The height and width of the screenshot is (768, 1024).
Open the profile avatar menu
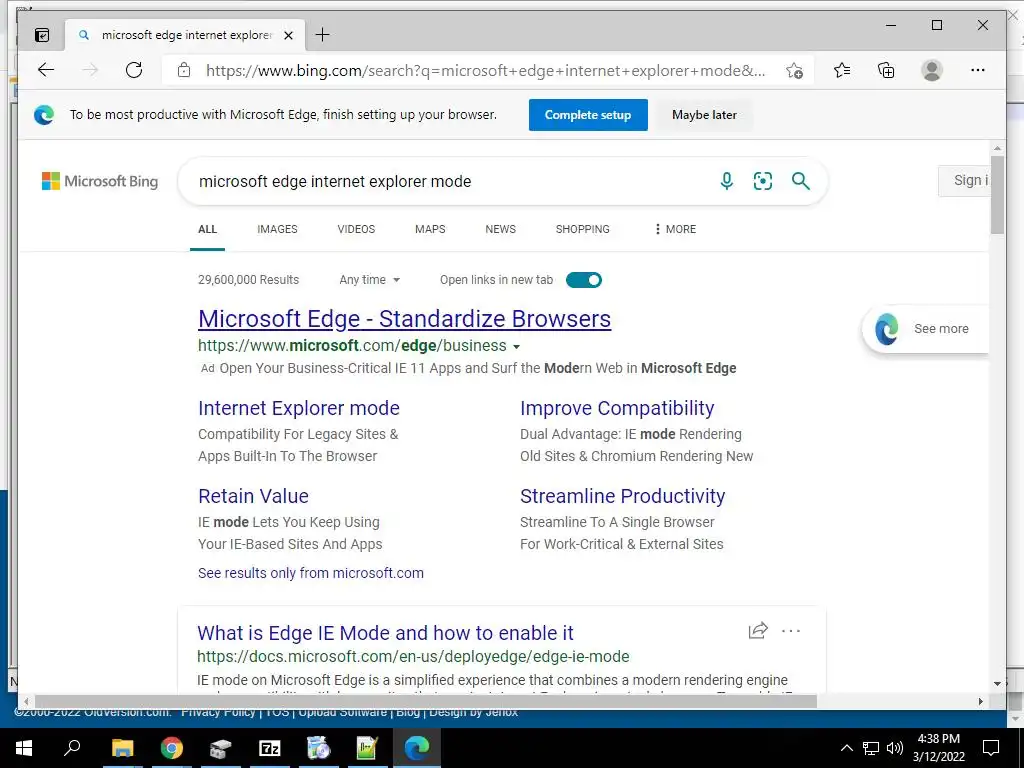[x=932, y=70]
